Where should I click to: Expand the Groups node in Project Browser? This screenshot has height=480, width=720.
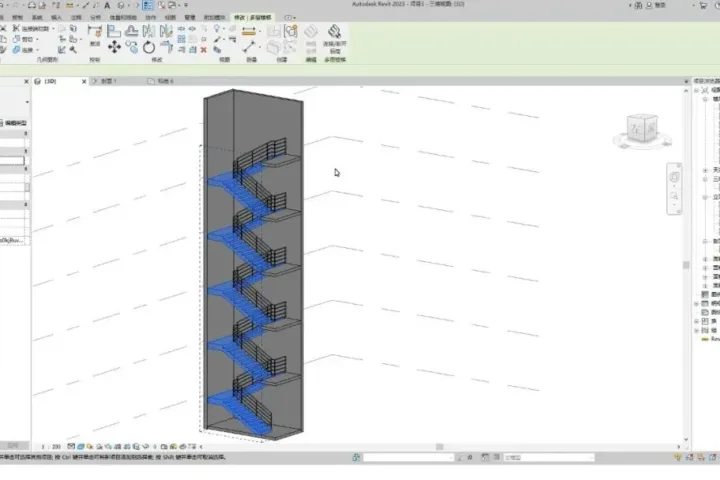tap(697, 330)
